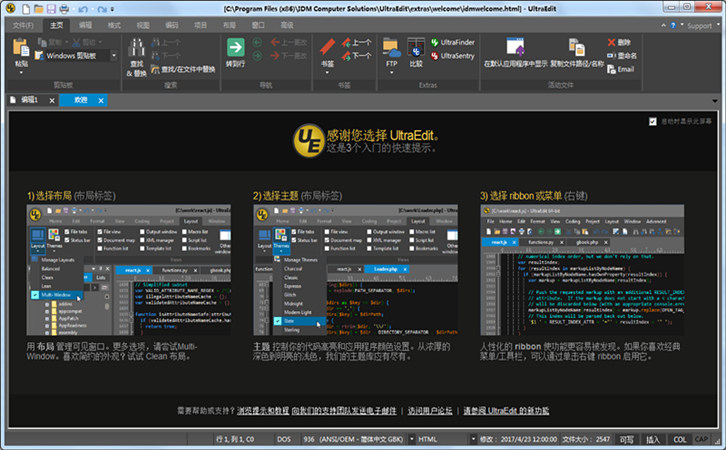Click the Compare (比较) icon
The width and height of the screenshot is (726, 450).
(416, 52)
